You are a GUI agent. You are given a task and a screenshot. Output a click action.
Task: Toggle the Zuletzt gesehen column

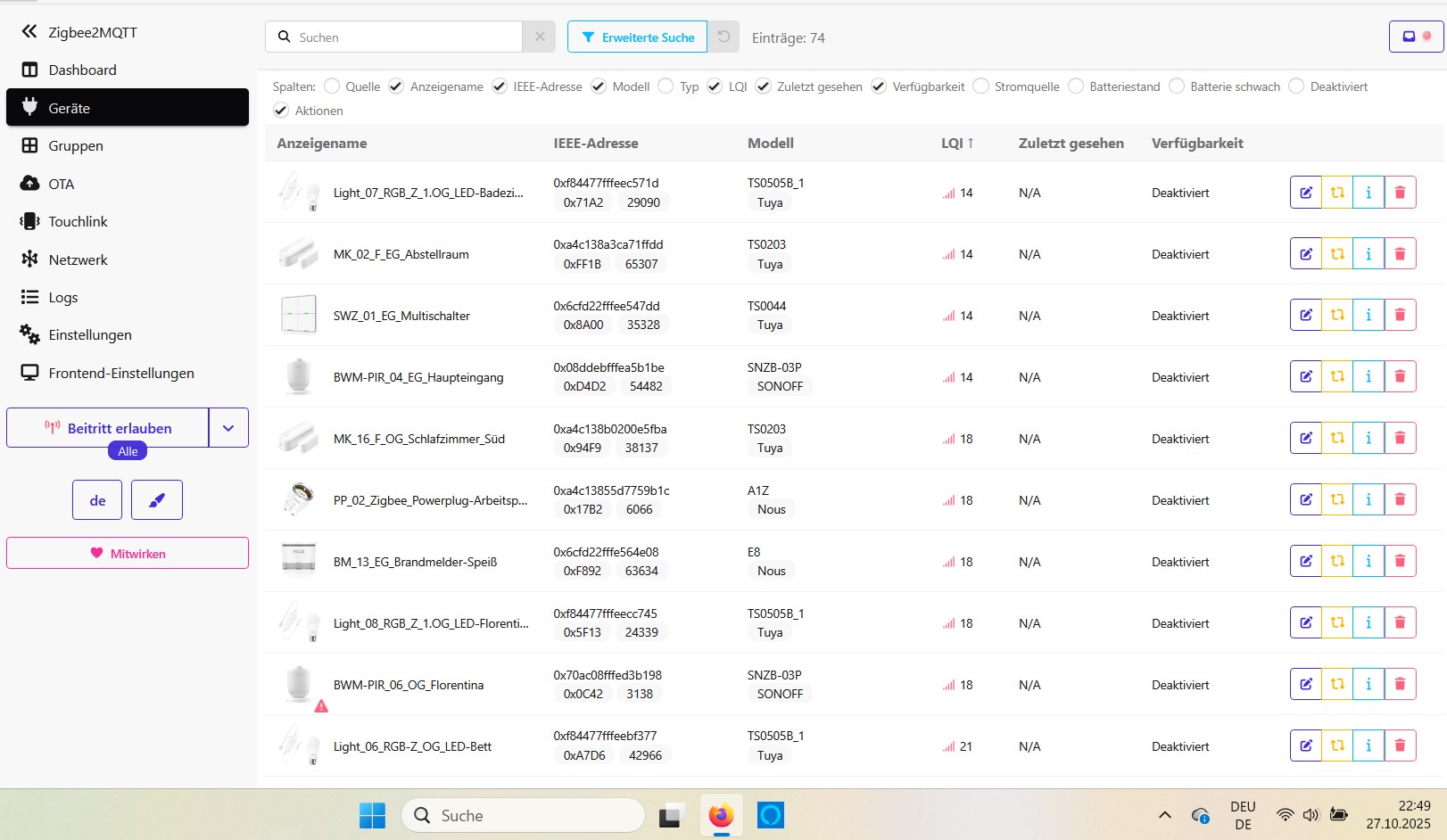tap(763, 86)
